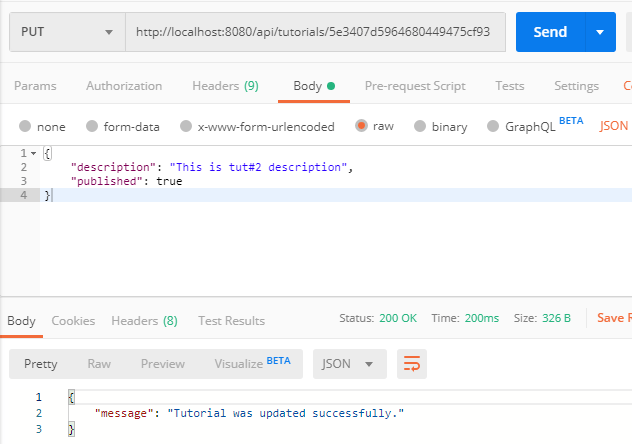
Task: Click "Tutorial was updated successfully." response text
Action: (286, 413)
